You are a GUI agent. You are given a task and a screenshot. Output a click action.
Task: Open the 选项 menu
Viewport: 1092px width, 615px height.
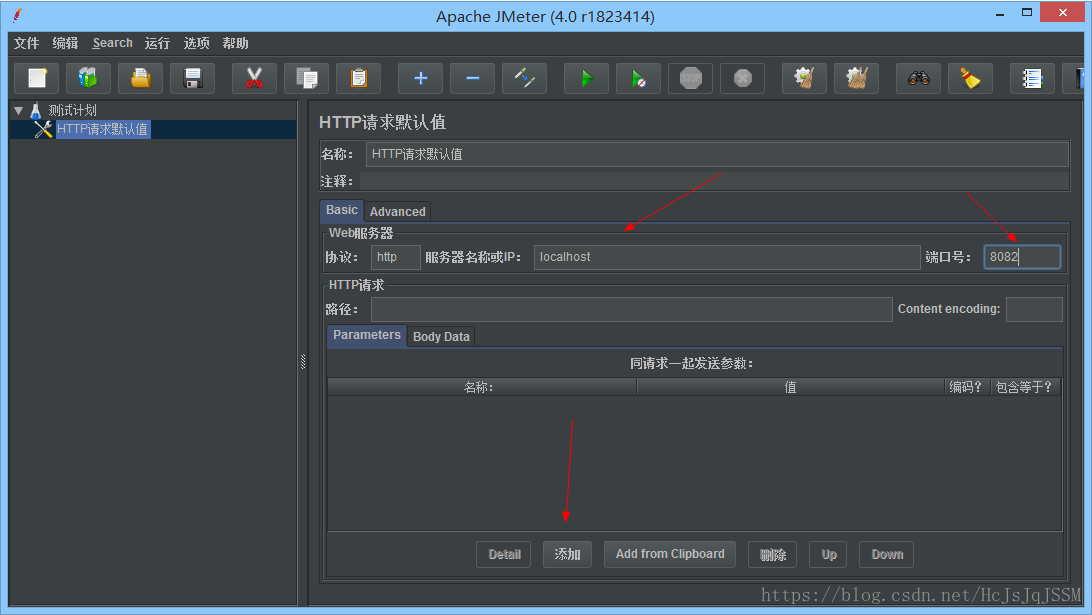pyautogui.click(x=196, y=43)
